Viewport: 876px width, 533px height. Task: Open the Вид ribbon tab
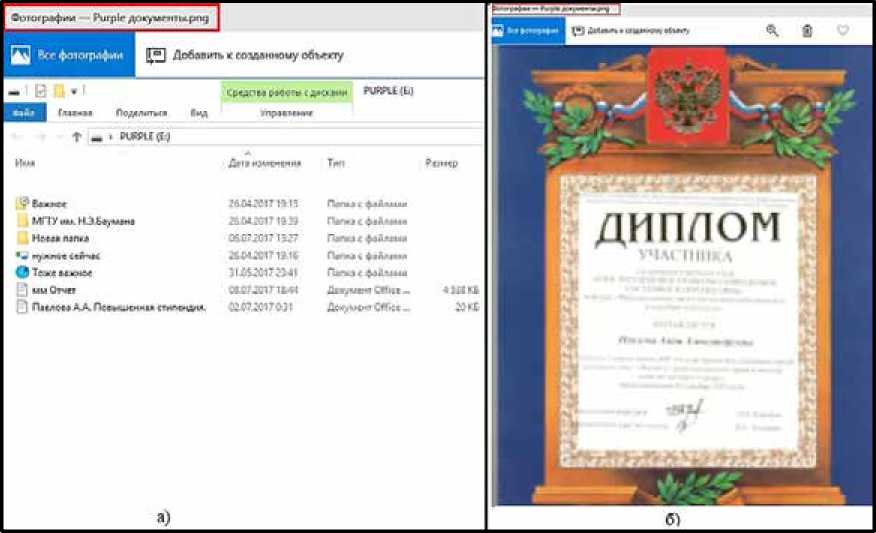(199, 113)
